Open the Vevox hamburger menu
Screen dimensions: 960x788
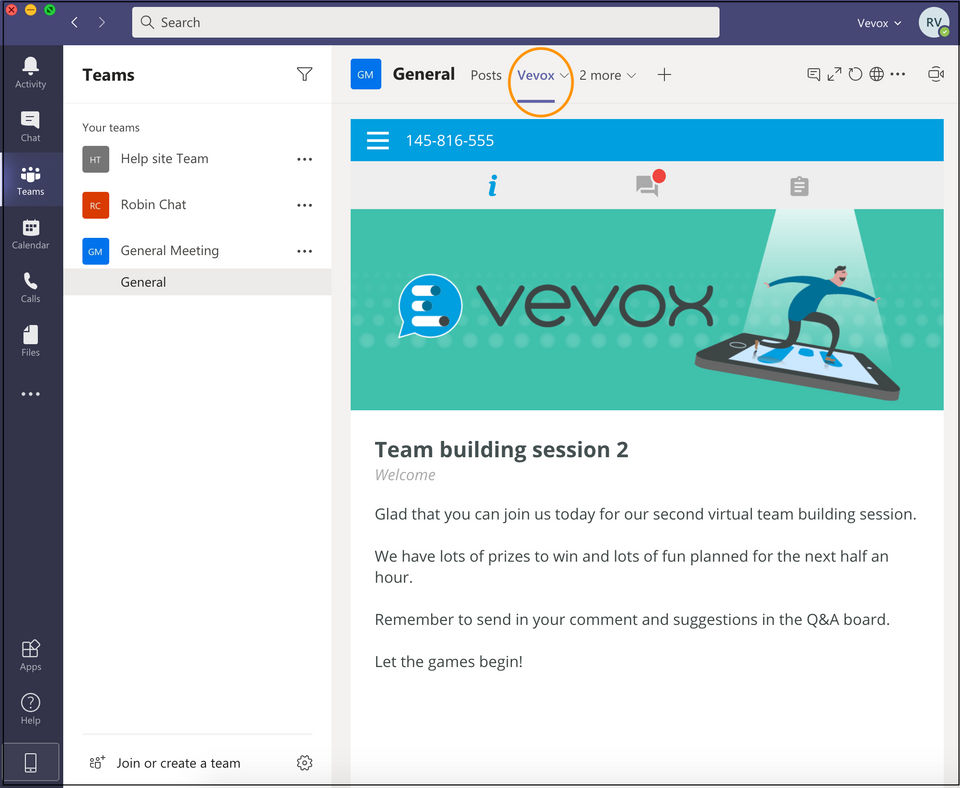[378, 140]
